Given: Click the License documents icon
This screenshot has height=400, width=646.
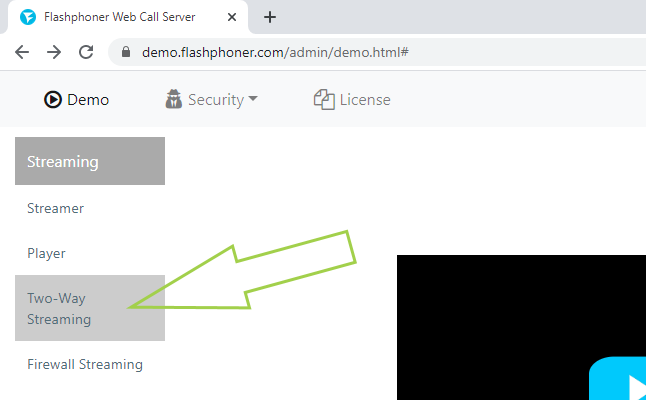Looking at the screenshot, I should [324, 100].
